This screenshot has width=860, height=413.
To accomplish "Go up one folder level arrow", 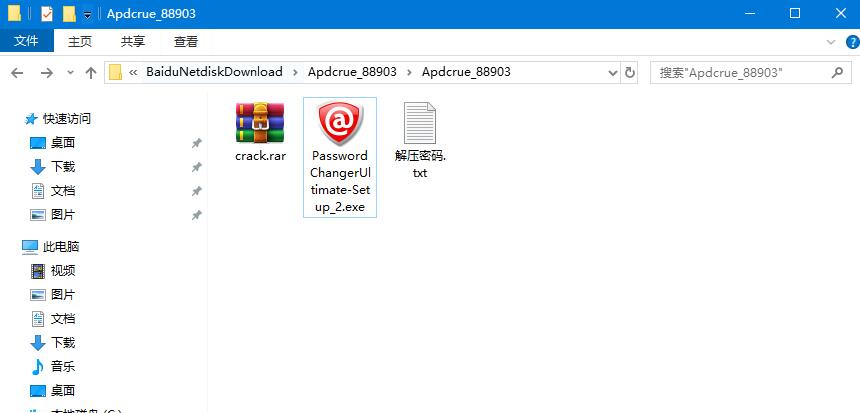I will (90, 72).
